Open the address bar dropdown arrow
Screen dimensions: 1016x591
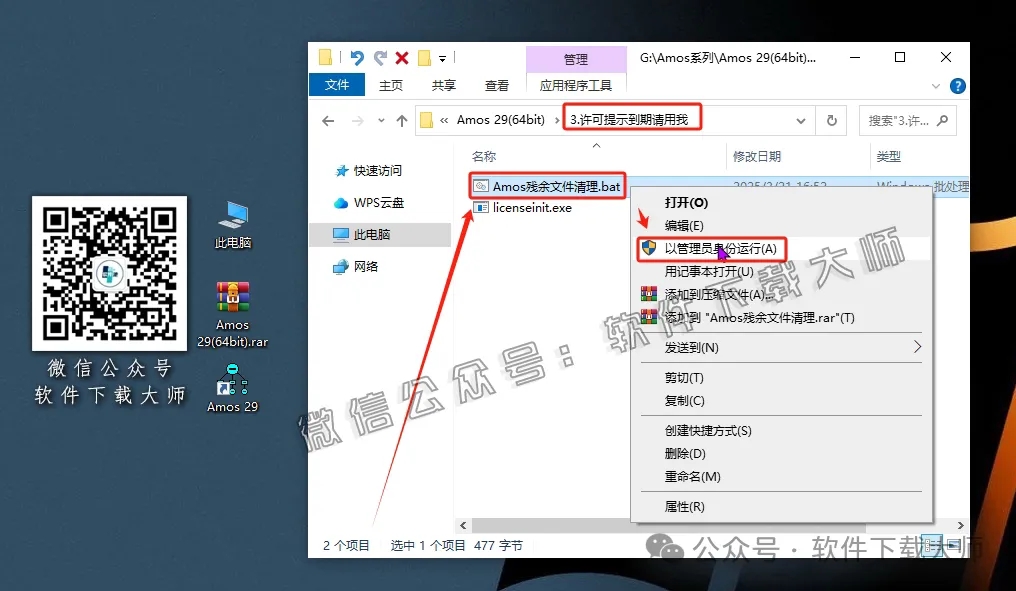click(x=803, y=118)
